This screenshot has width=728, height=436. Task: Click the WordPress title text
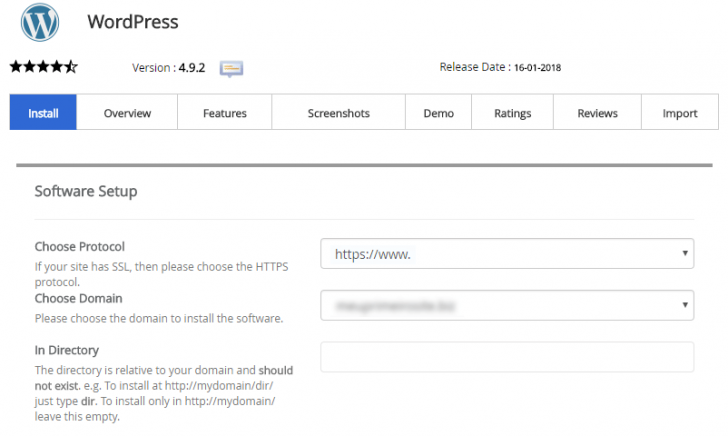tap(133, 22)
